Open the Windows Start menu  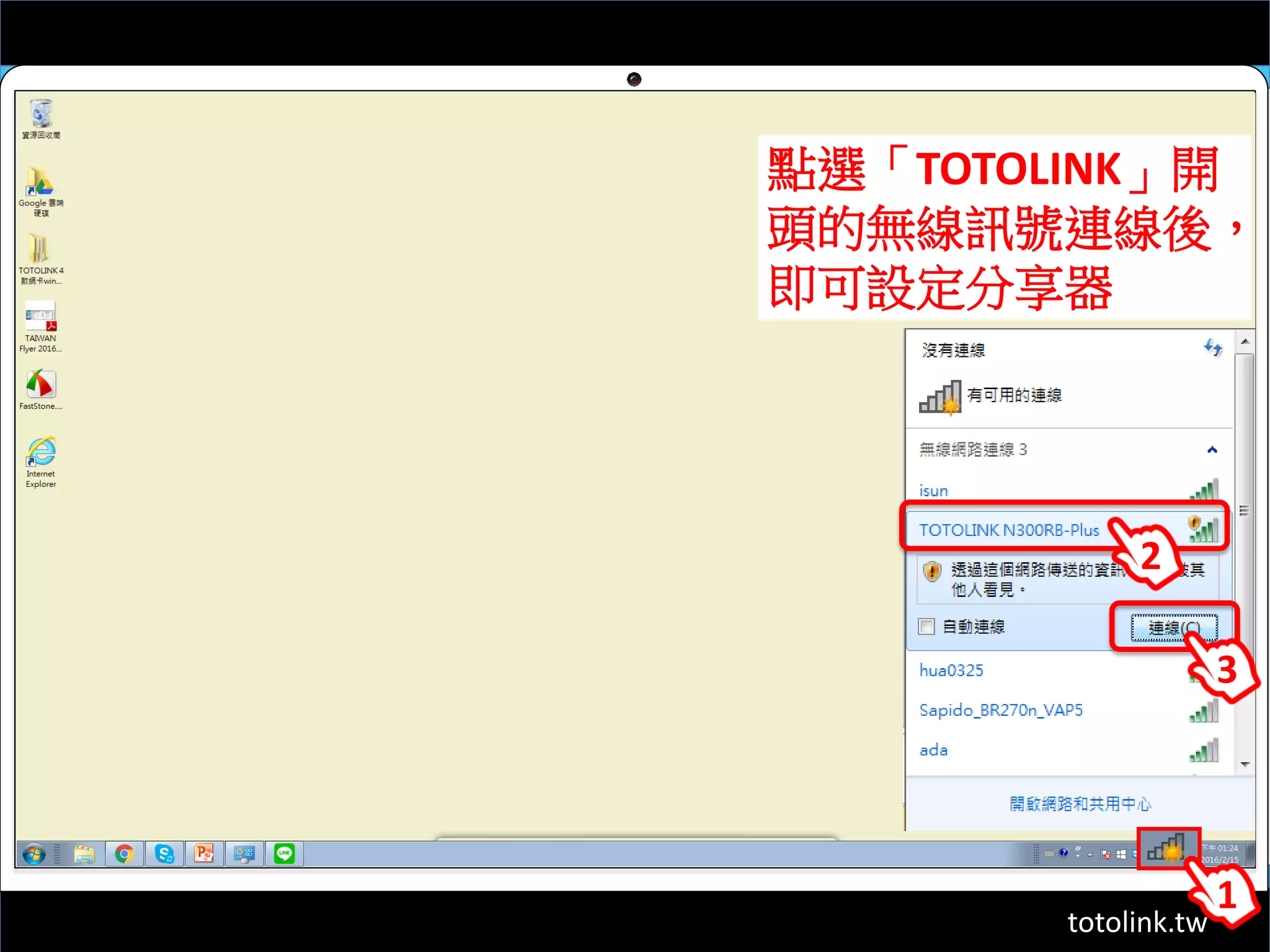[34, 854]
